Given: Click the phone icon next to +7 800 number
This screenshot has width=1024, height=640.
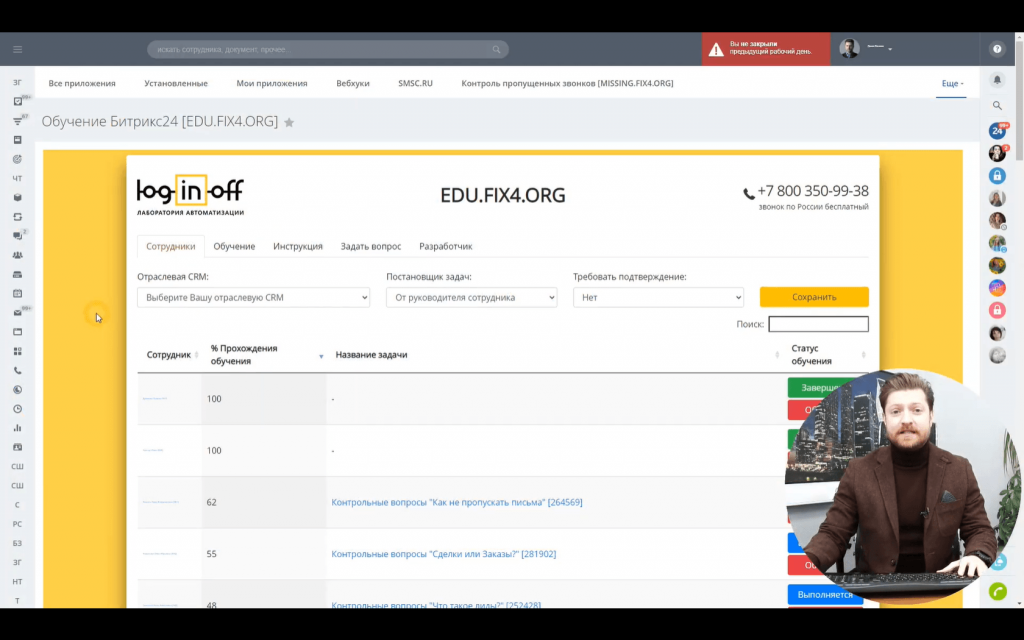Looking at the screenshot, I should point(748,193).
